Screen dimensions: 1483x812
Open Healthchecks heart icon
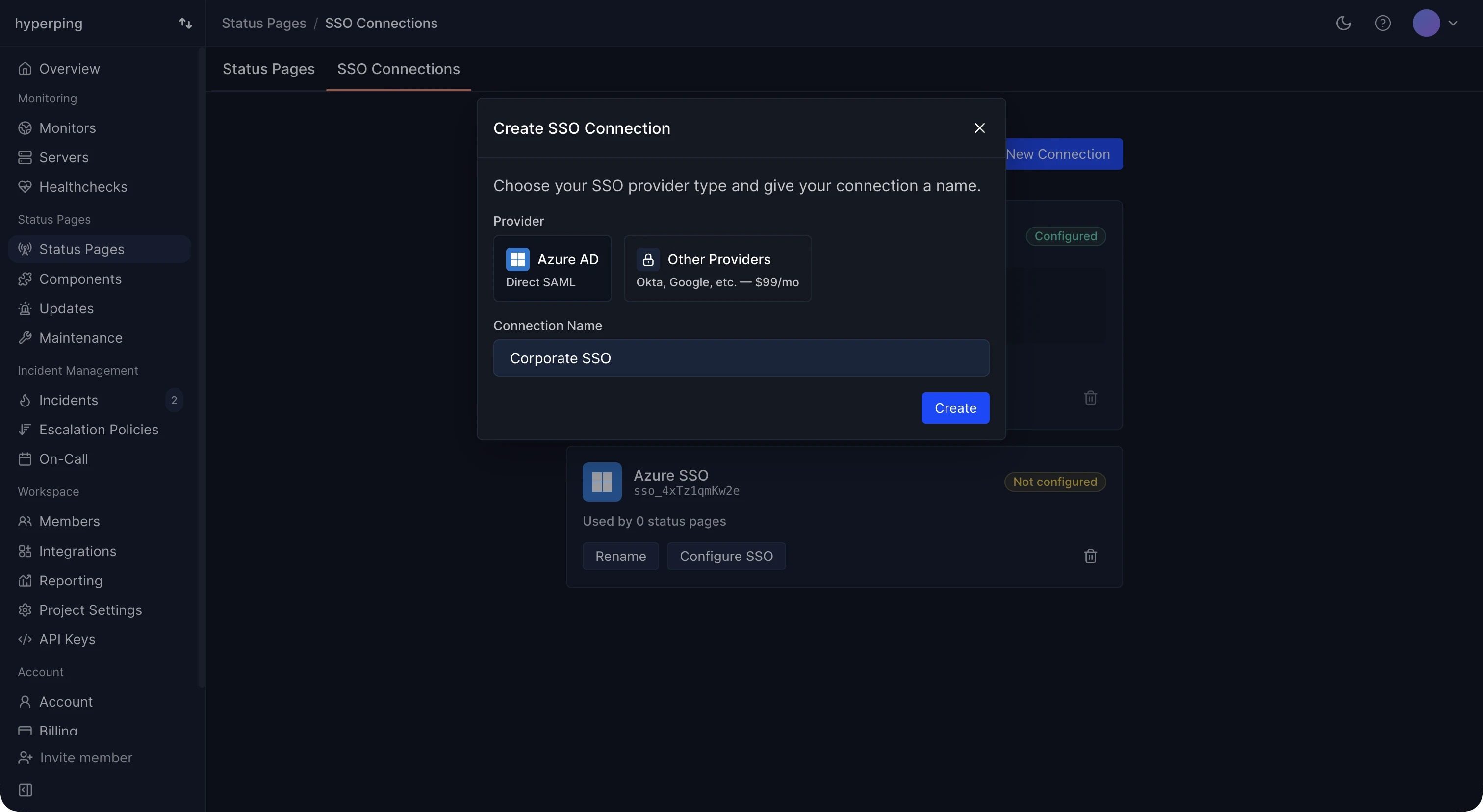(25, 187)
